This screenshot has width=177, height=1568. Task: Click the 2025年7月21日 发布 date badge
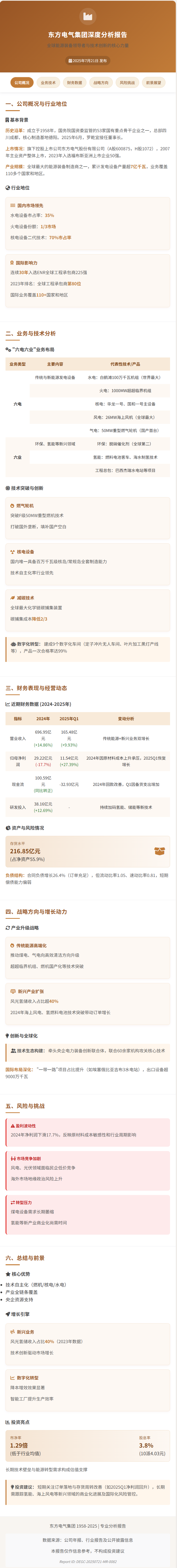tap(88, 61)
